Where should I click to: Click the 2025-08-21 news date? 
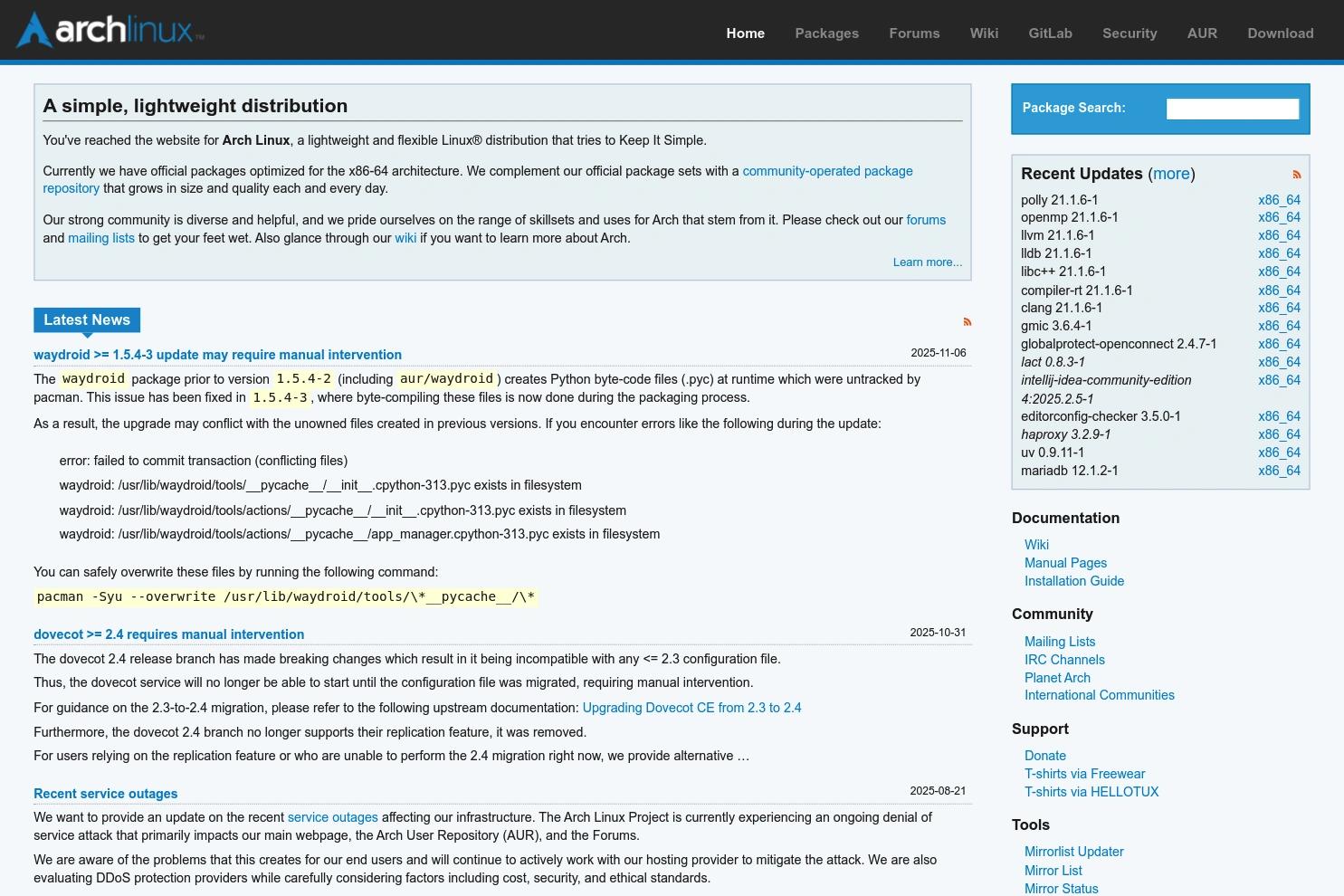(939, 791)
